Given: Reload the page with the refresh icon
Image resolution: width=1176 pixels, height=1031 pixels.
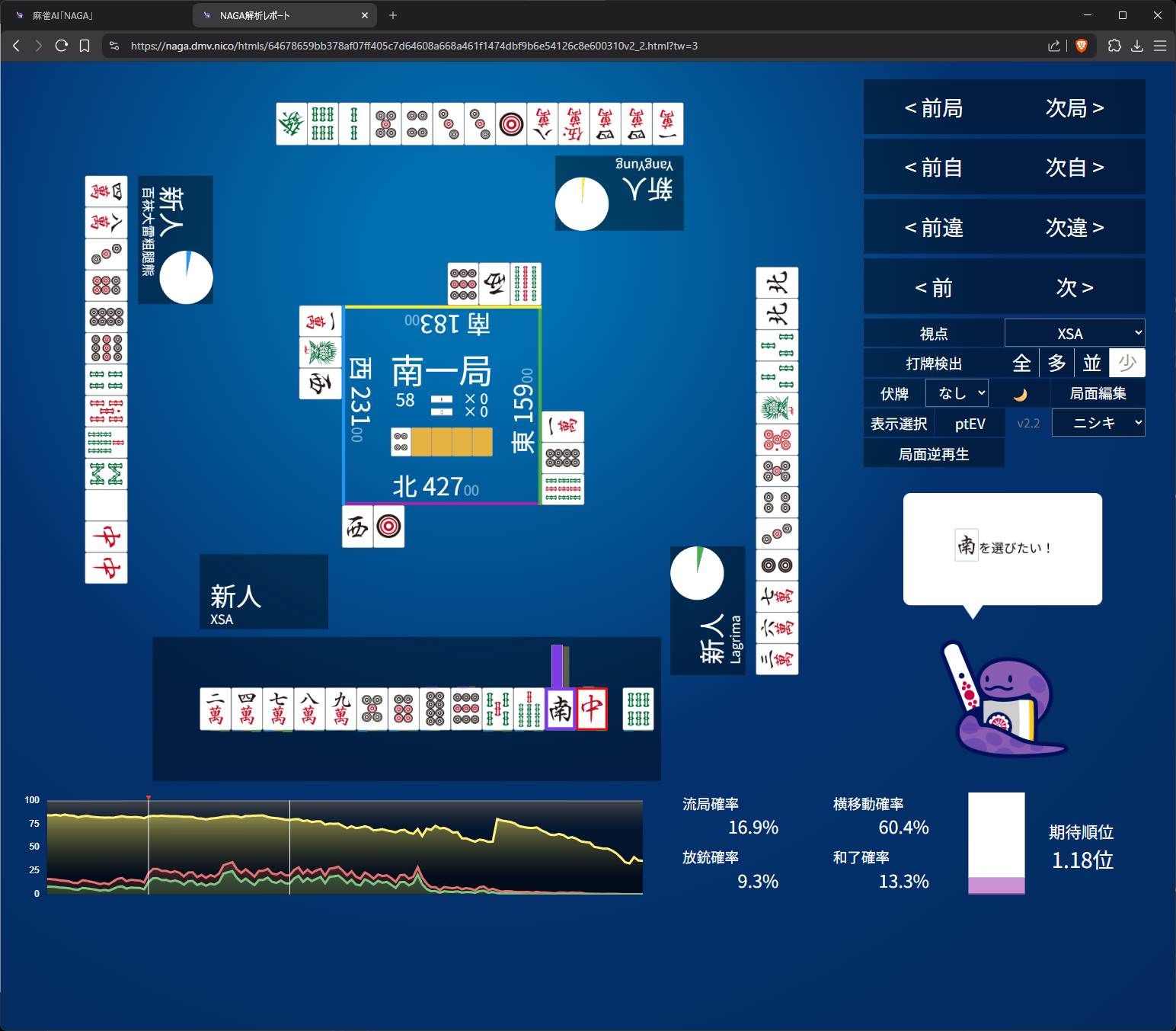Looking at the screenshot, I should tap(62, 46).
